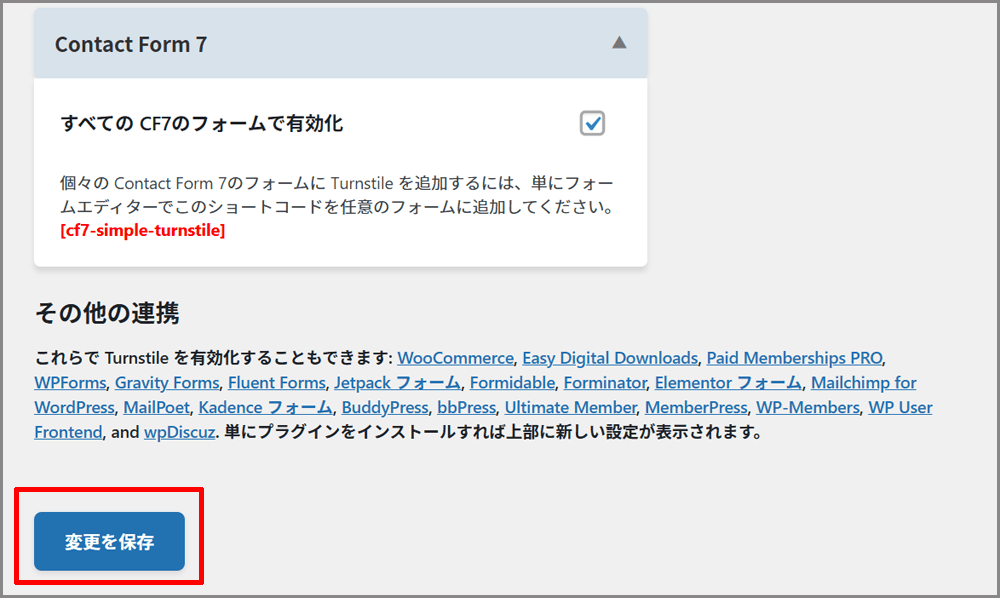
Task: Follow the MailPoet link
Action: pos(156,408)
